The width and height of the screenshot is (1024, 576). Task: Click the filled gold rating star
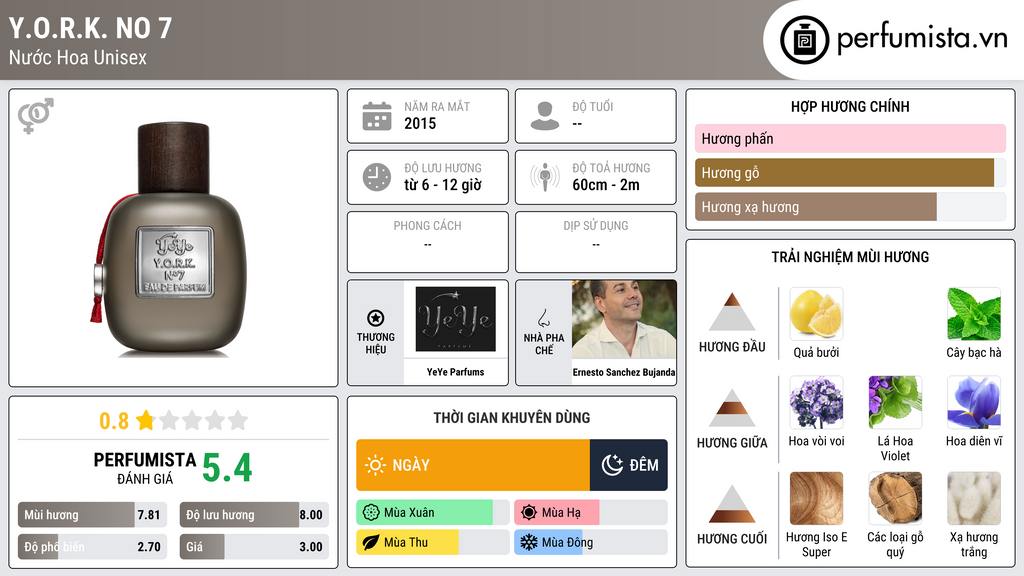145,420
